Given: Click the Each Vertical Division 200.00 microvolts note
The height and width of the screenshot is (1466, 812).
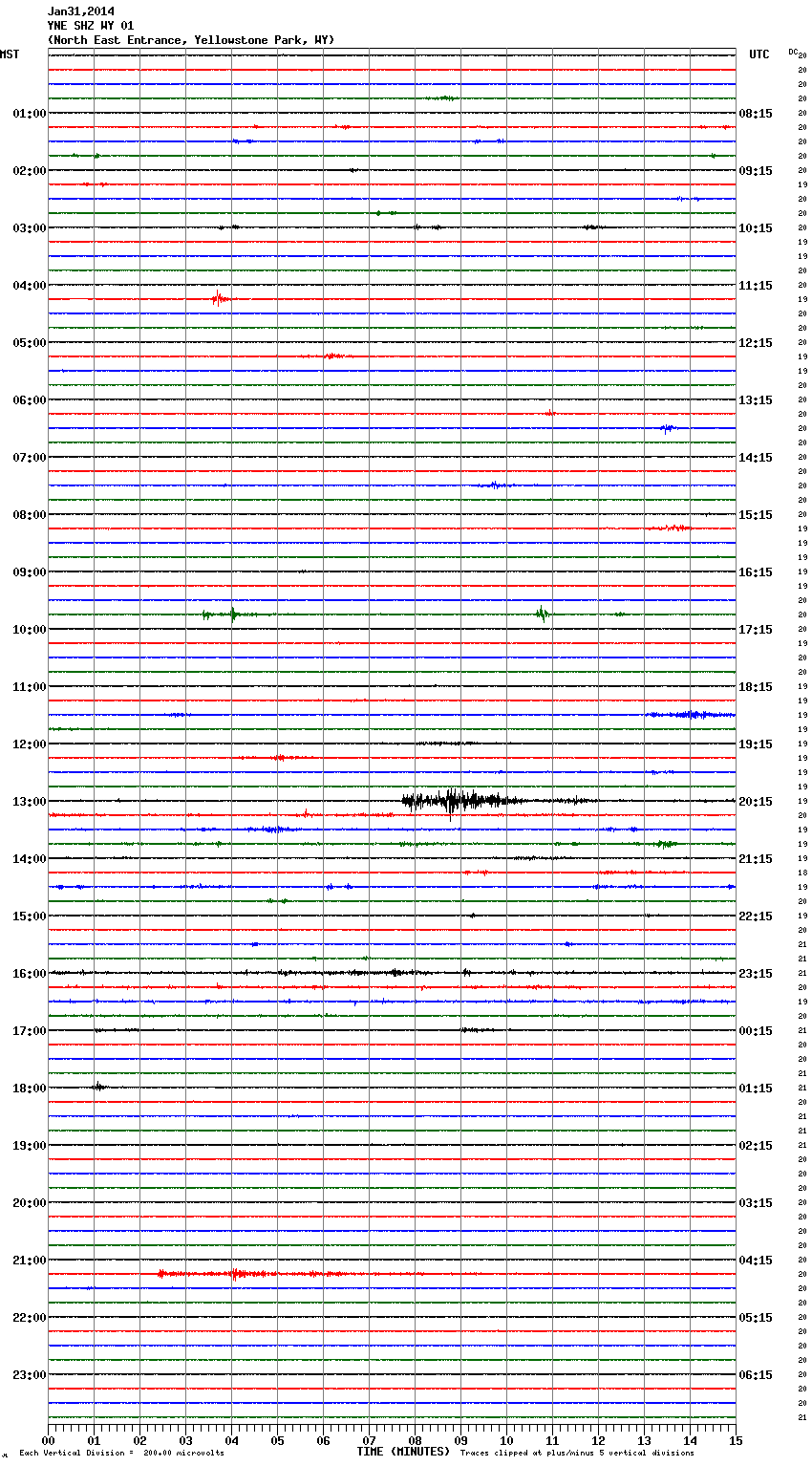Looking at the screenshot, I should click(x=122, y=1454).
